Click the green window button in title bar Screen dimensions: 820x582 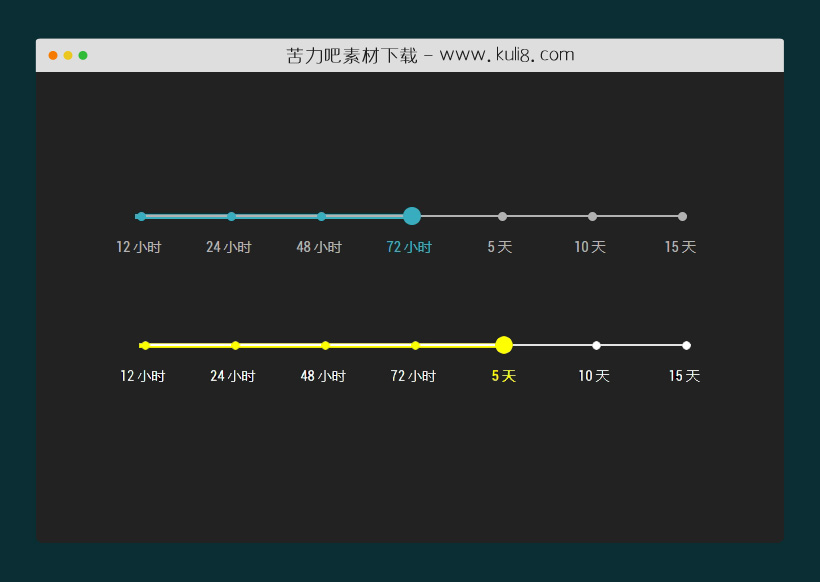pyautogui.click(x=83, y=55)
